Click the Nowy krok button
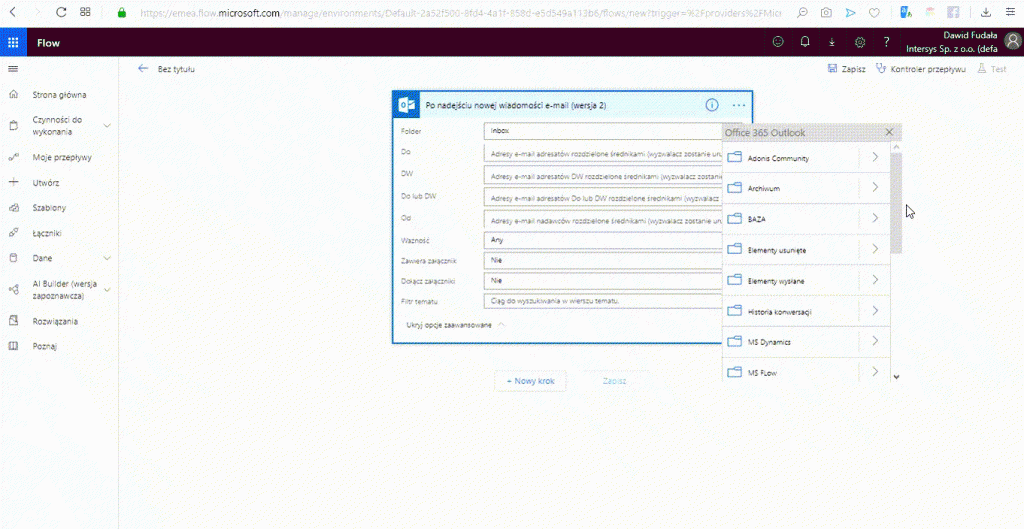 tap(530, 381)
